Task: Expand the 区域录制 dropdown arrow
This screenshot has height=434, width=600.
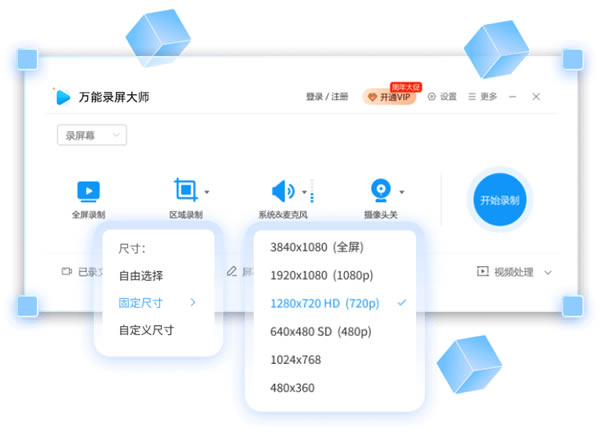Action: point(207,192)
